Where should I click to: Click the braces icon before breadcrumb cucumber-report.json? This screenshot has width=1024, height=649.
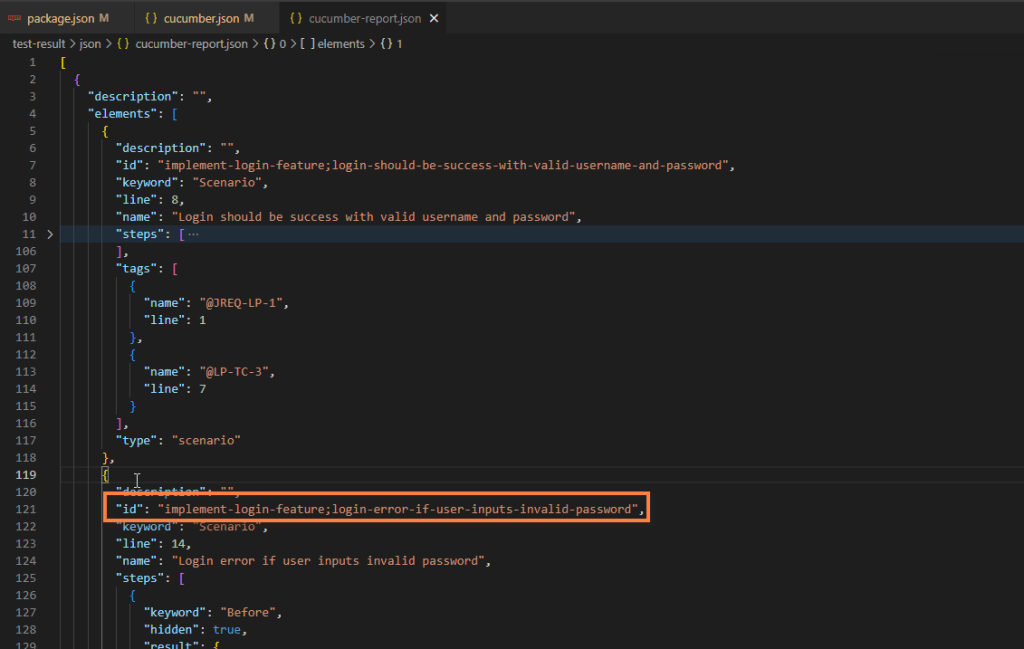coord(123,44)
